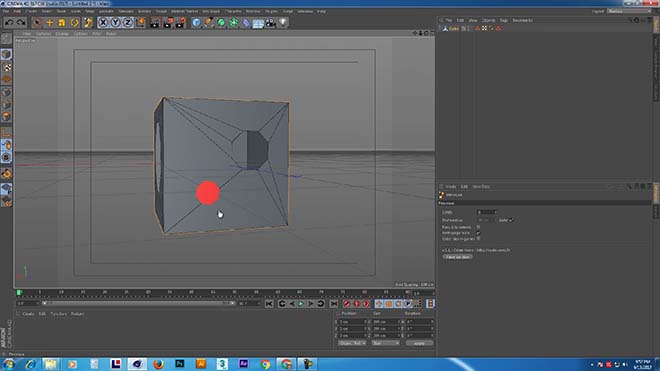Toggle the Auto checkbox next to Profondeur
Screen dimensions: 660x371
click(x=511, y=220)
